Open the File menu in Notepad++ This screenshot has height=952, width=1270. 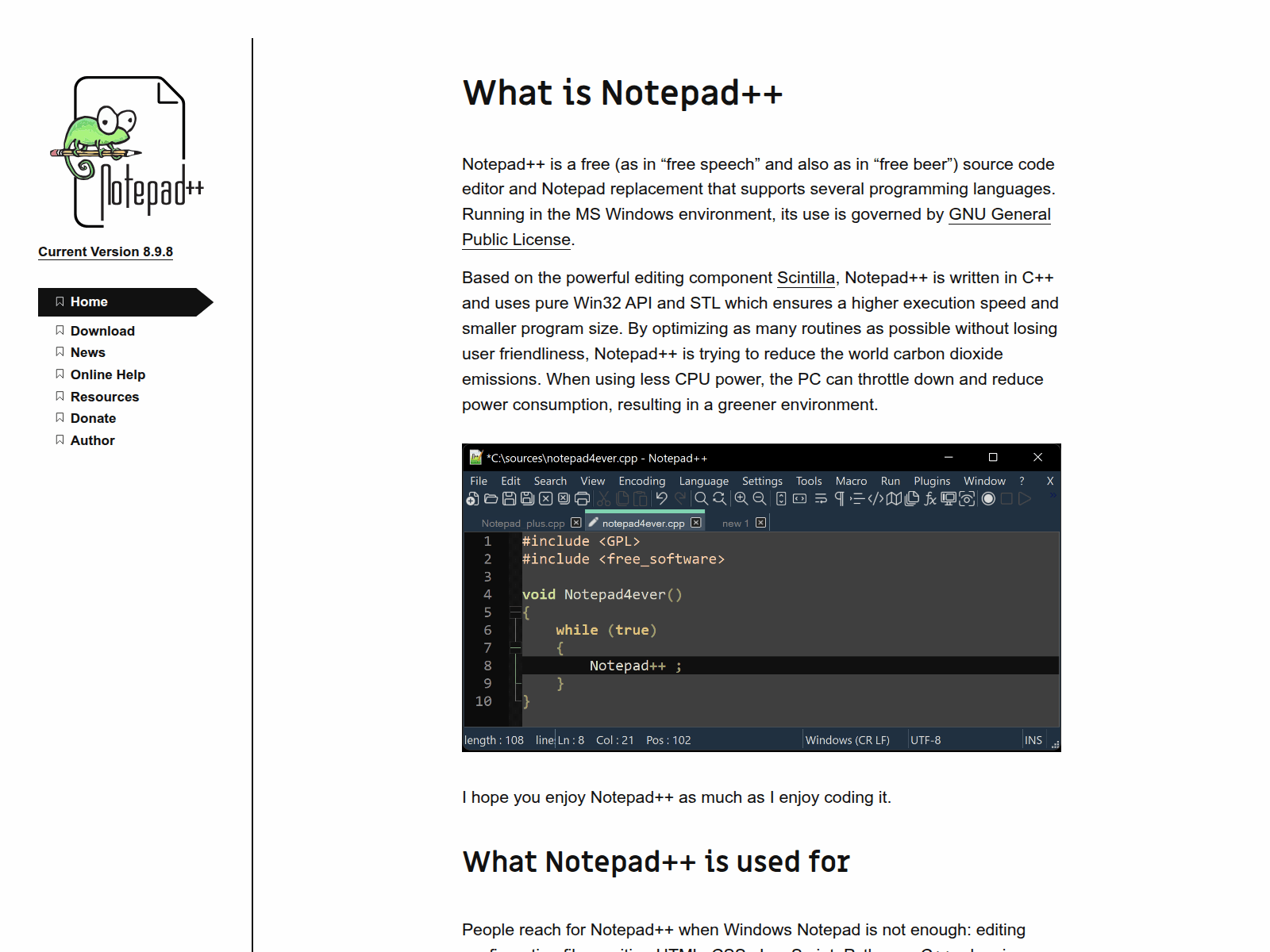pyautogui.click(x=479, y=481)
